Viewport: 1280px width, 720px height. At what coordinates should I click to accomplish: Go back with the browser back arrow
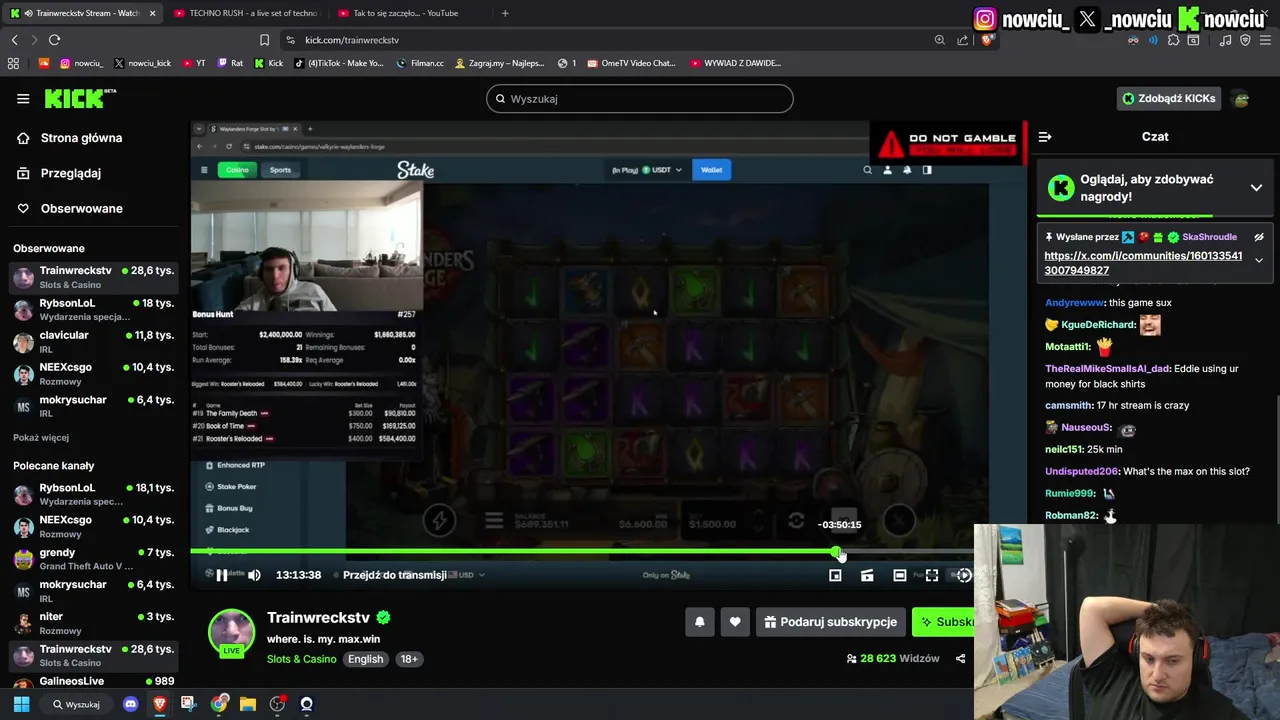coord(14,40)
